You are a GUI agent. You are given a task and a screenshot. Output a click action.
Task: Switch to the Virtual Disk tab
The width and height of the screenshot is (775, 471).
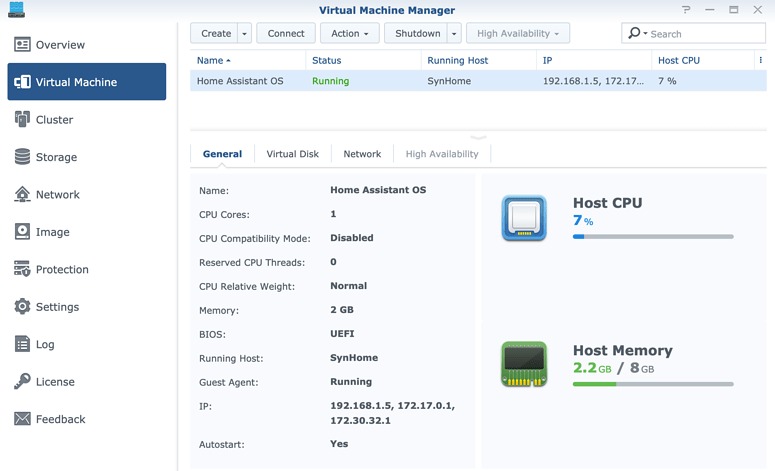(x=293, y=154)
